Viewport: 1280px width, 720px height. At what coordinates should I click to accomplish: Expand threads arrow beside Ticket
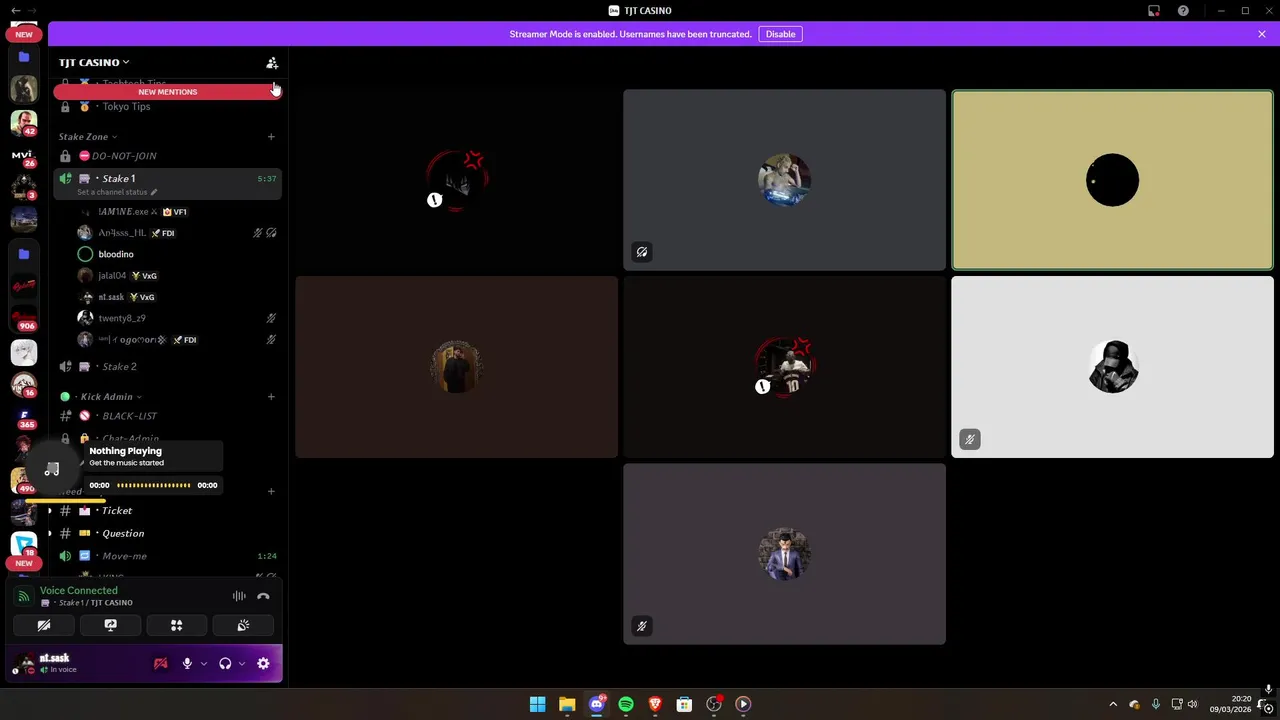click(x=49, y=511)
